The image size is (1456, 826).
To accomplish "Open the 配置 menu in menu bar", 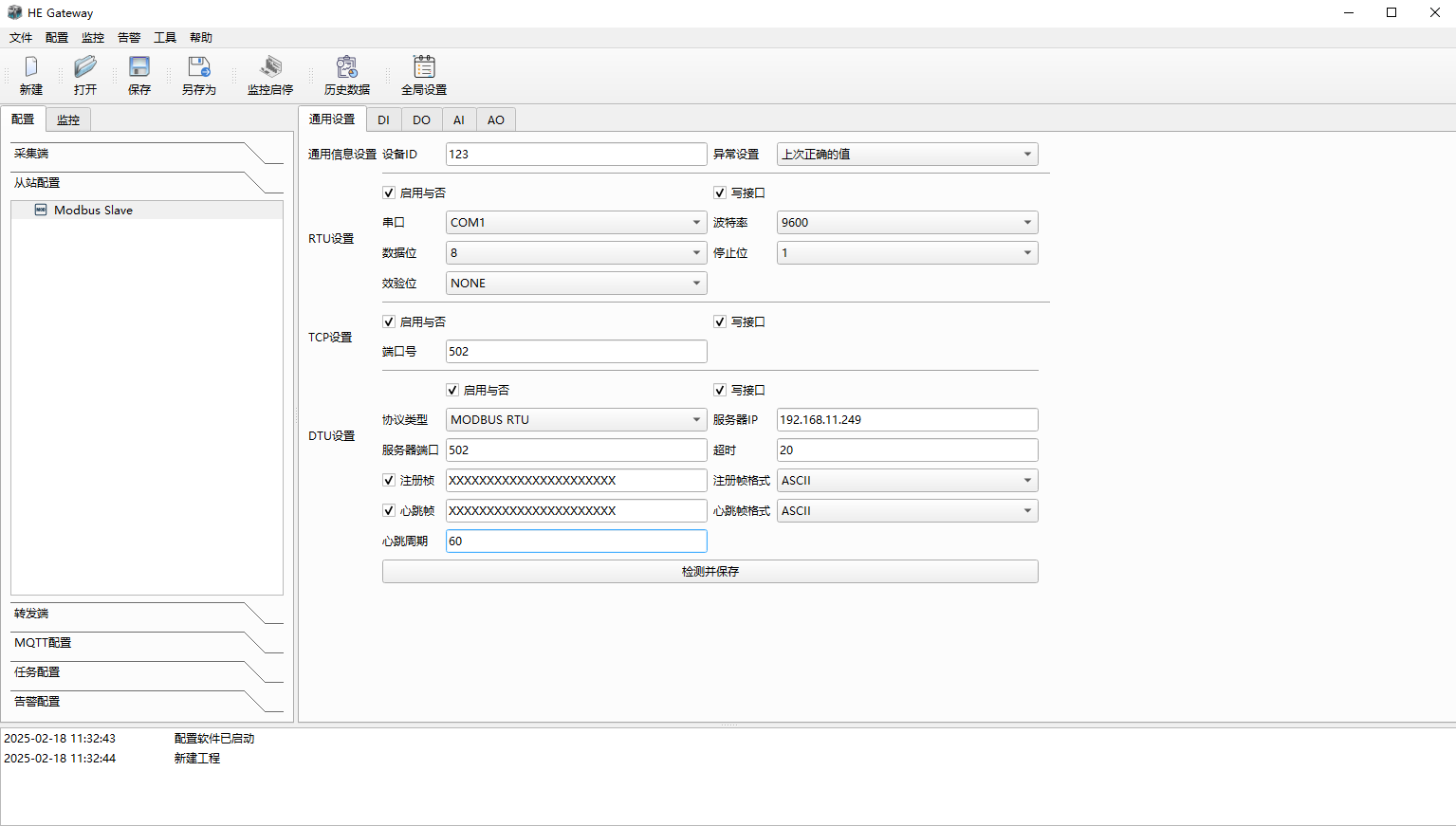I will pyautogui.click(x=57, y=38).
